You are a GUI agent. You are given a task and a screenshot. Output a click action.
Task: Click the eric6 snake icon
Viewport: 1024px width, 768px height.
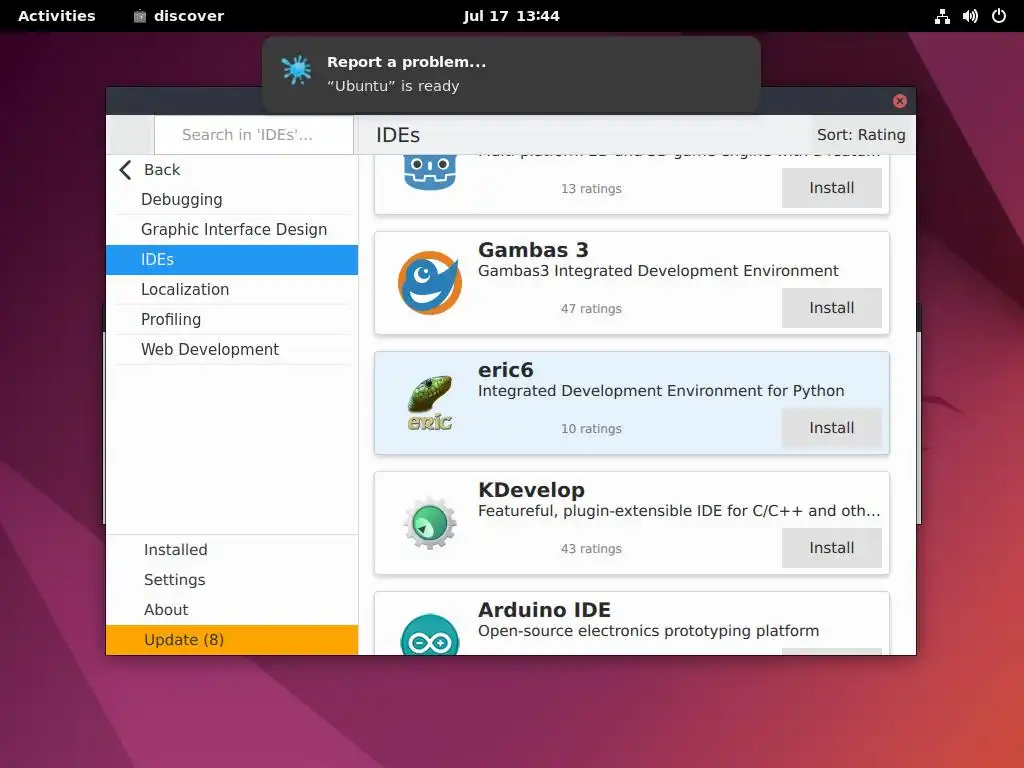click(x=430, y=402)
